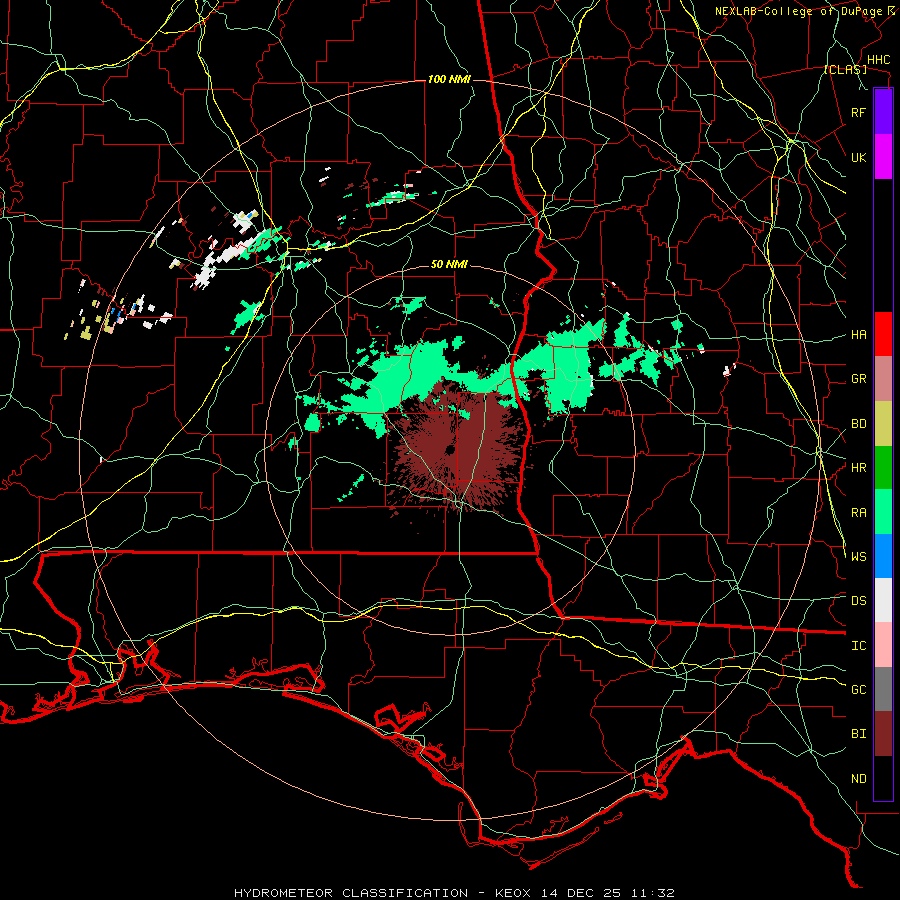This screenshot has height=900, width=900.
Task: Click the DS white legend swatch
Action: (883, 600)
